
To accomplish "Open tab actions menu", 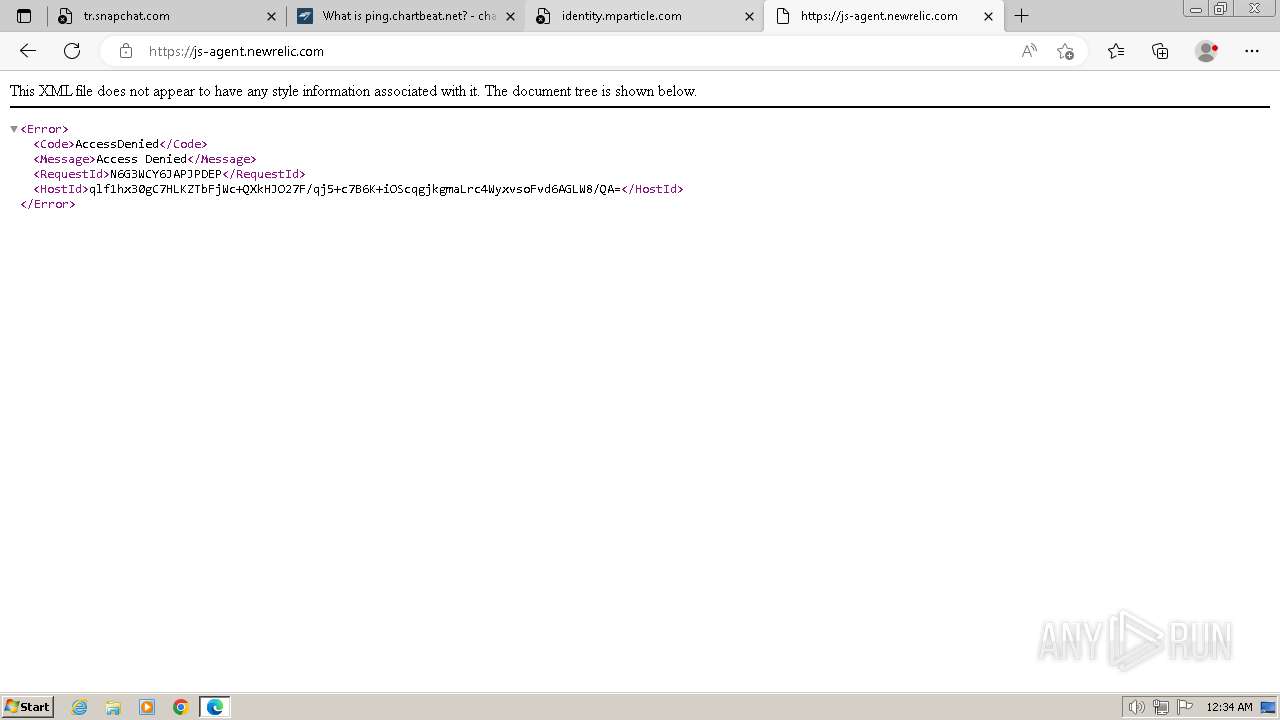I will pyautogui.click(x=24, y=16).
